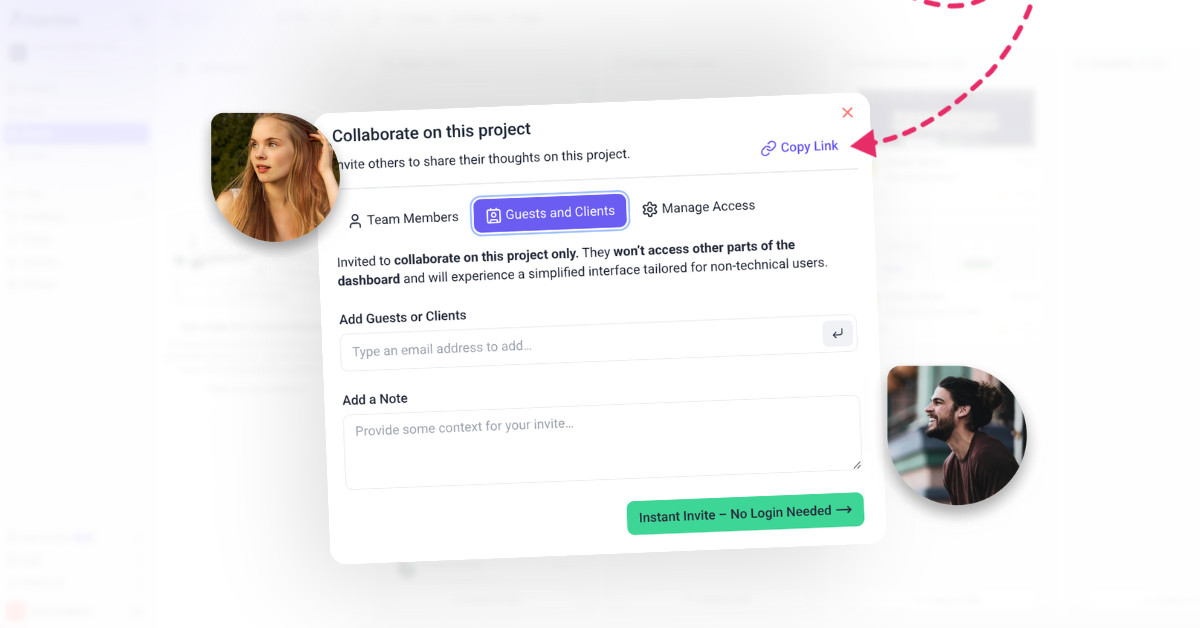Click the chain-link icon beside Copy Link

[x=768, y=148]
